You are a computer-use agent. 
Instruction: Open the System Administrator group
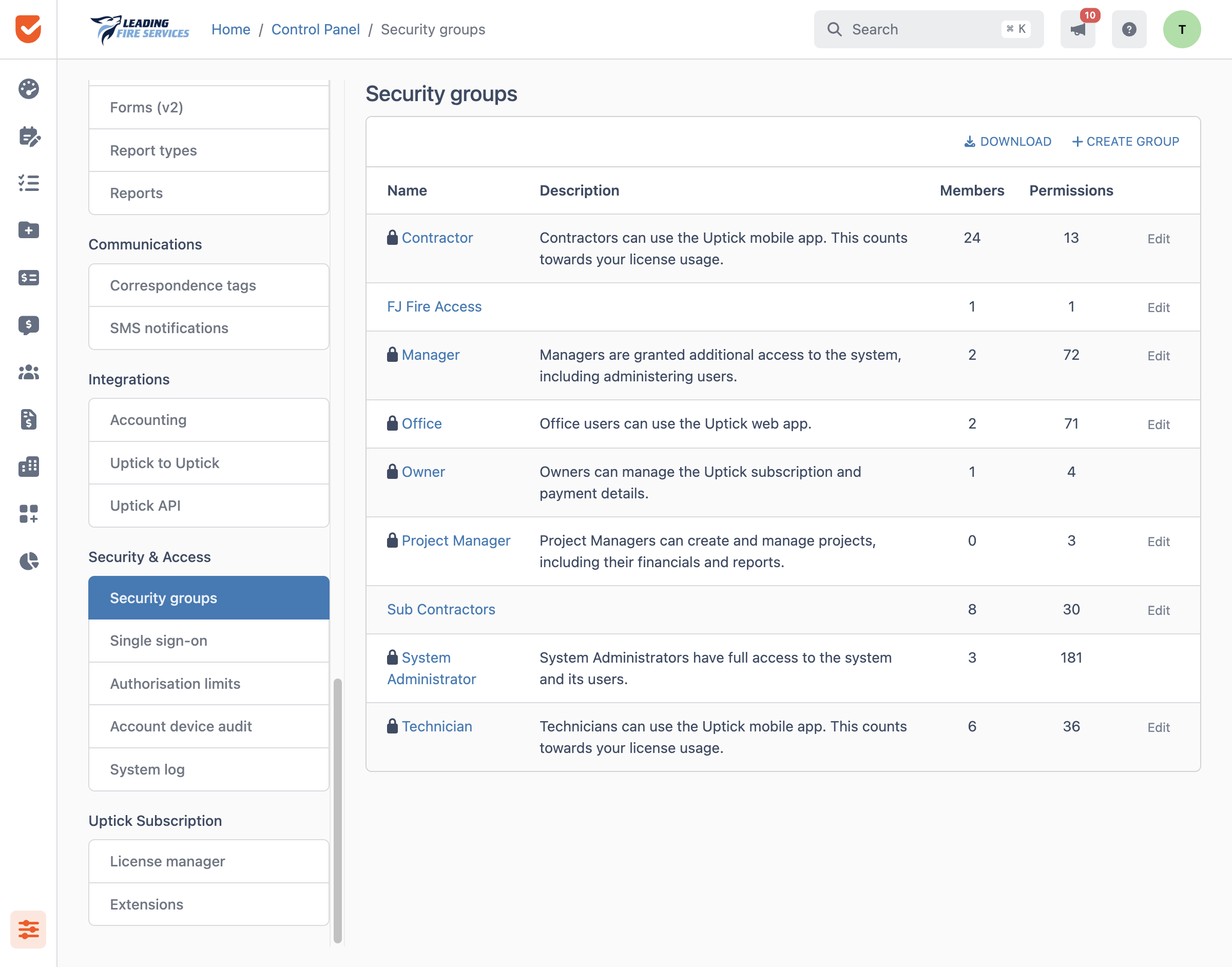(431, 668)
